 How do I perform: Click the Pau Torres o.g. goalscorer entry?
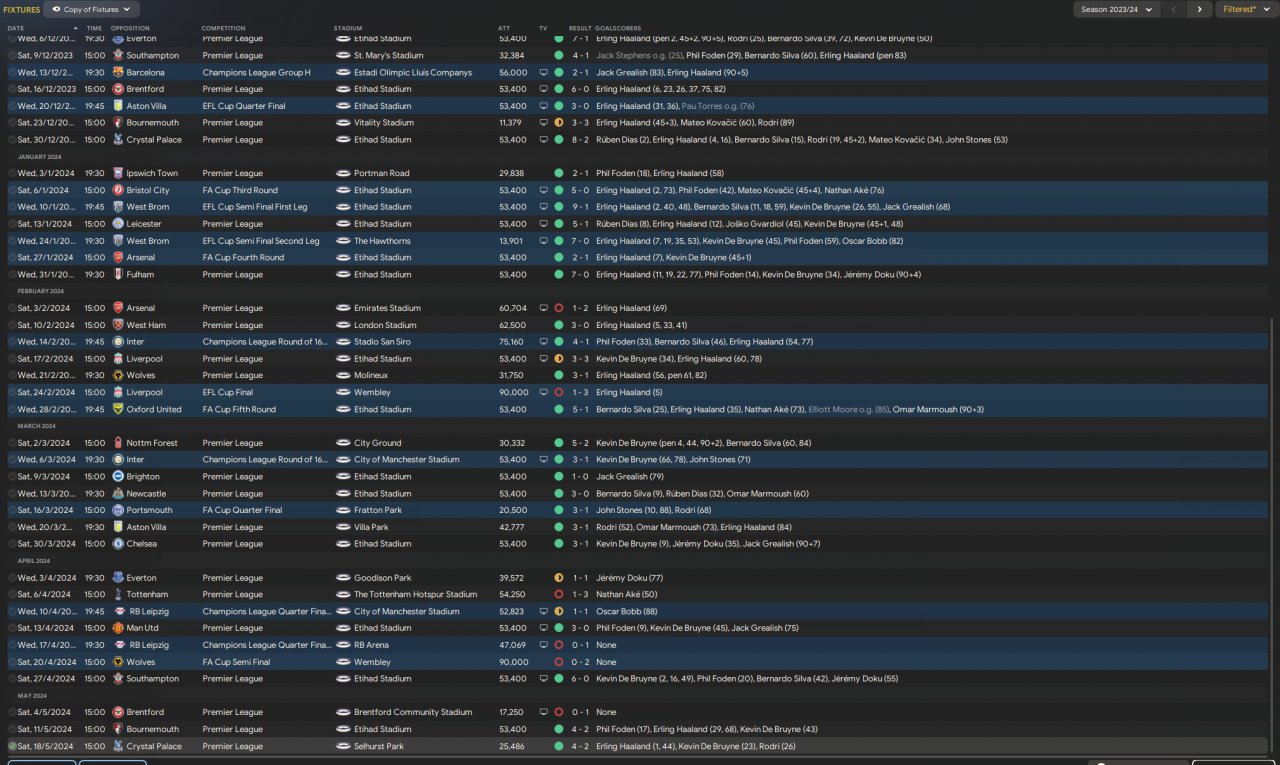tap(718, 106)
